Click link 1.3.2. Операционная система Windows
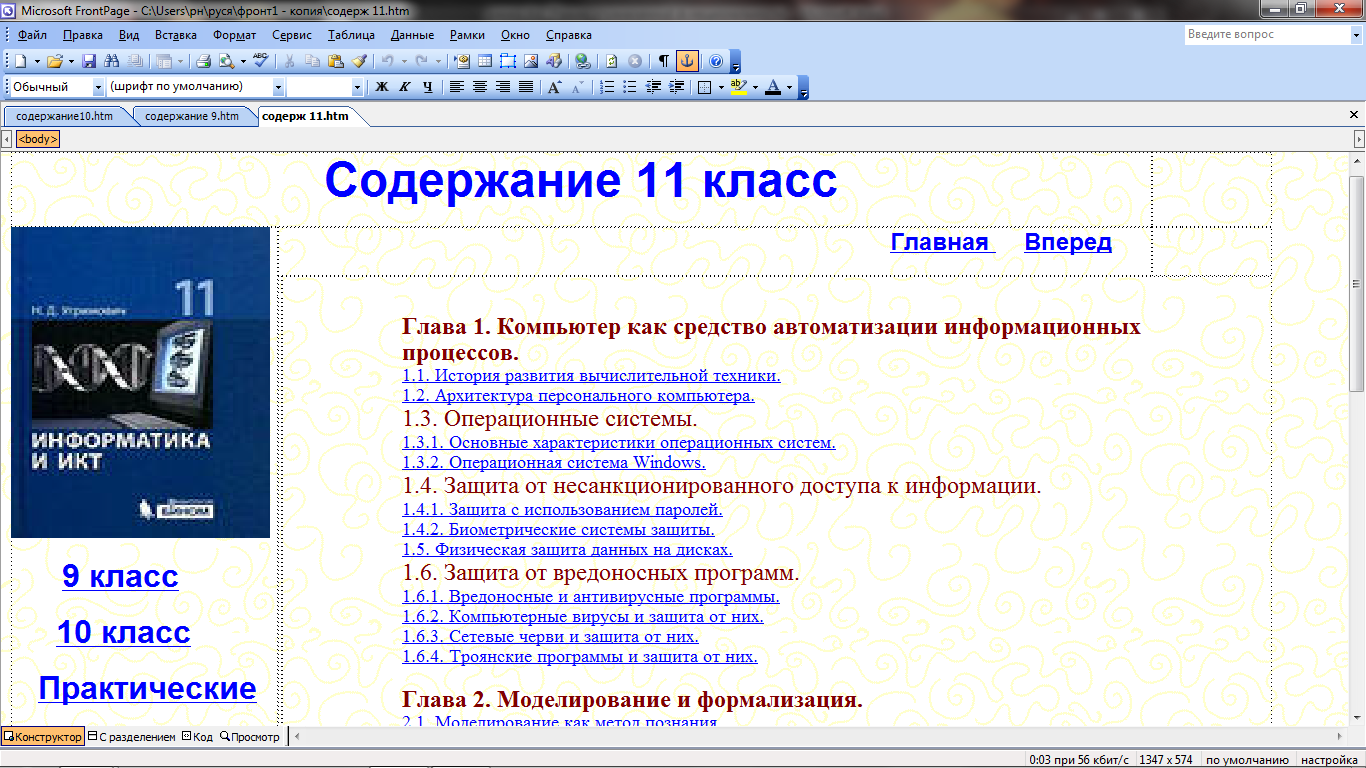The image size is (1366, 768). click(x=554, y=462)
